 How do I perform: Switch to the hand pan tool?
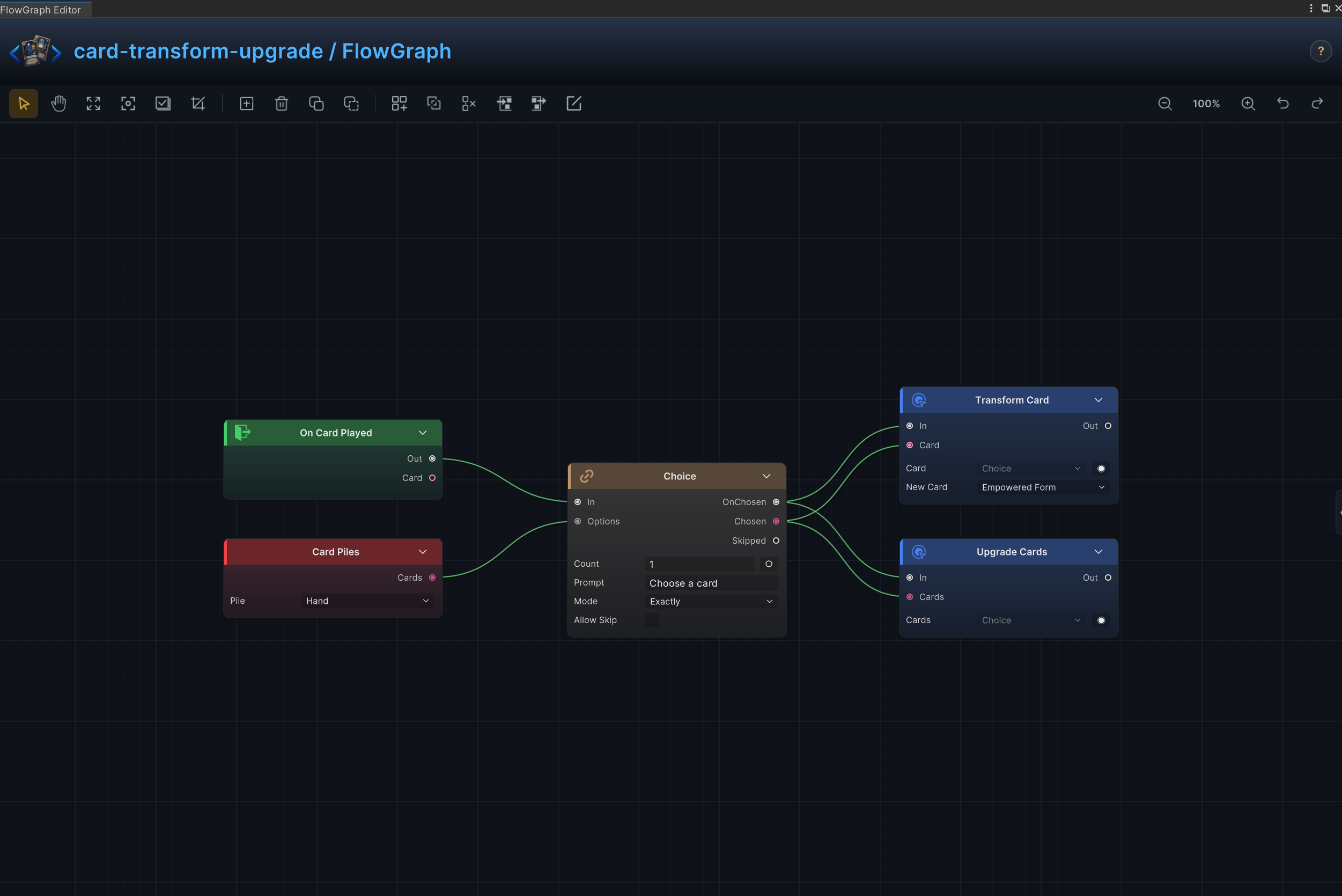(58, 103)
